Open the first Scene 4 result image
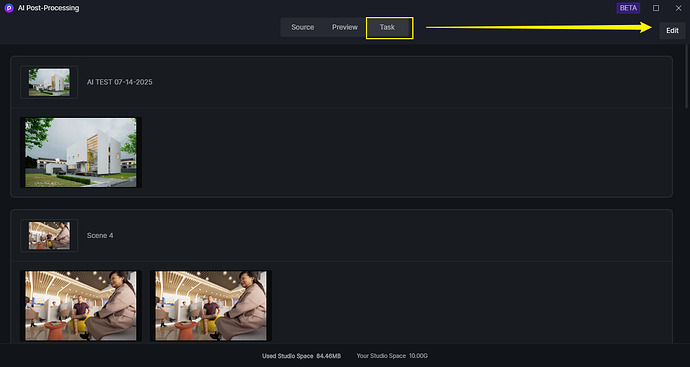This screenshot has height=367, width=690. pos(81,305)
